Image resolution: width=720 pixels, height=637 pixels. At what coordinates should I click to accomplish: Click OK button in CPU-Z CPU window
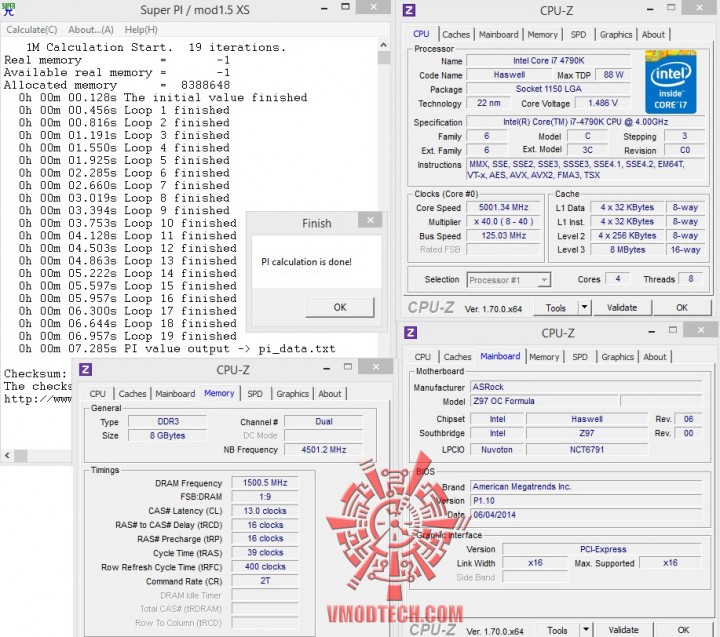point(682,308)
